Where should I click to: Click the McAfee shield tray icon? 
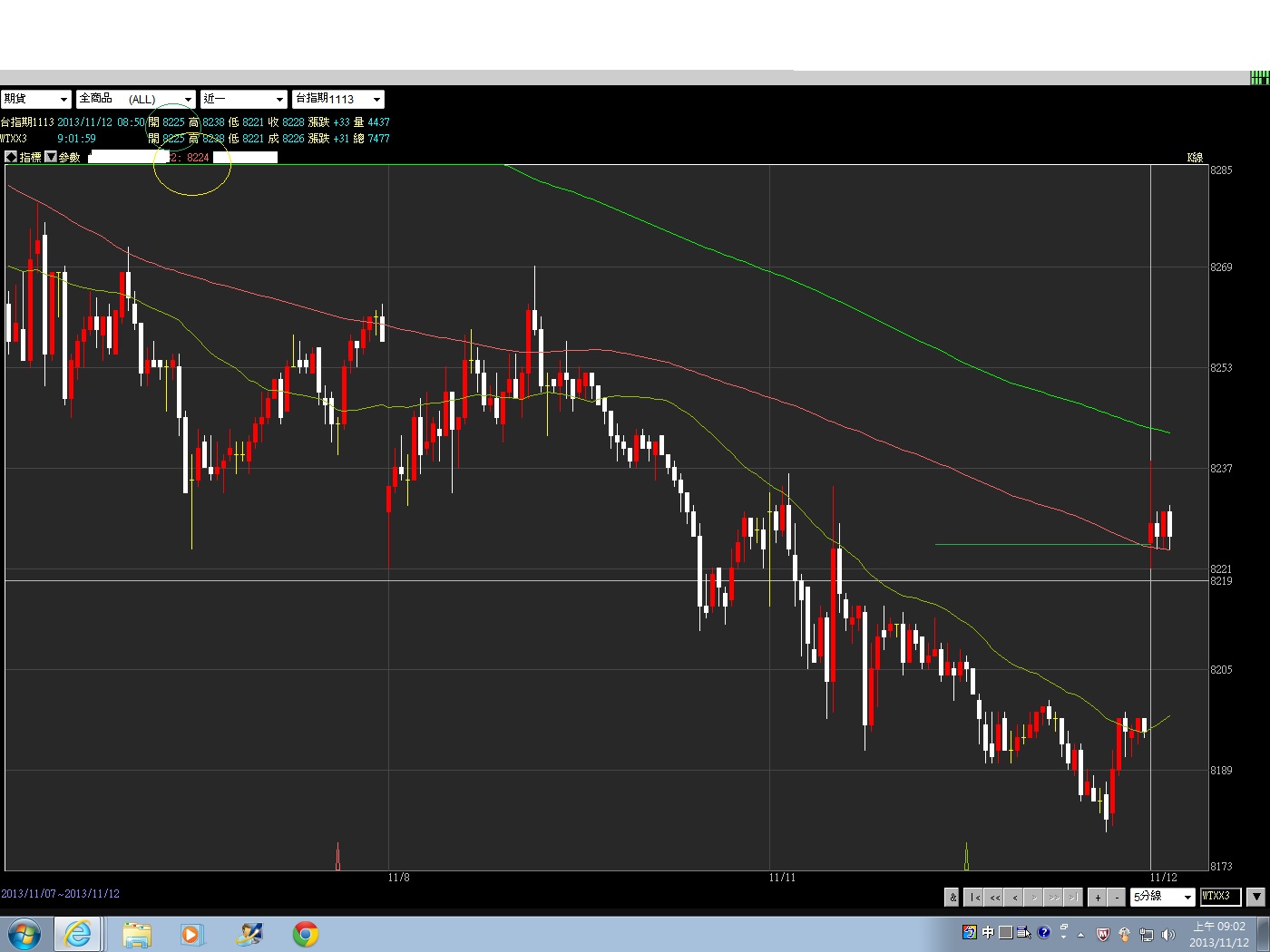1103,935
